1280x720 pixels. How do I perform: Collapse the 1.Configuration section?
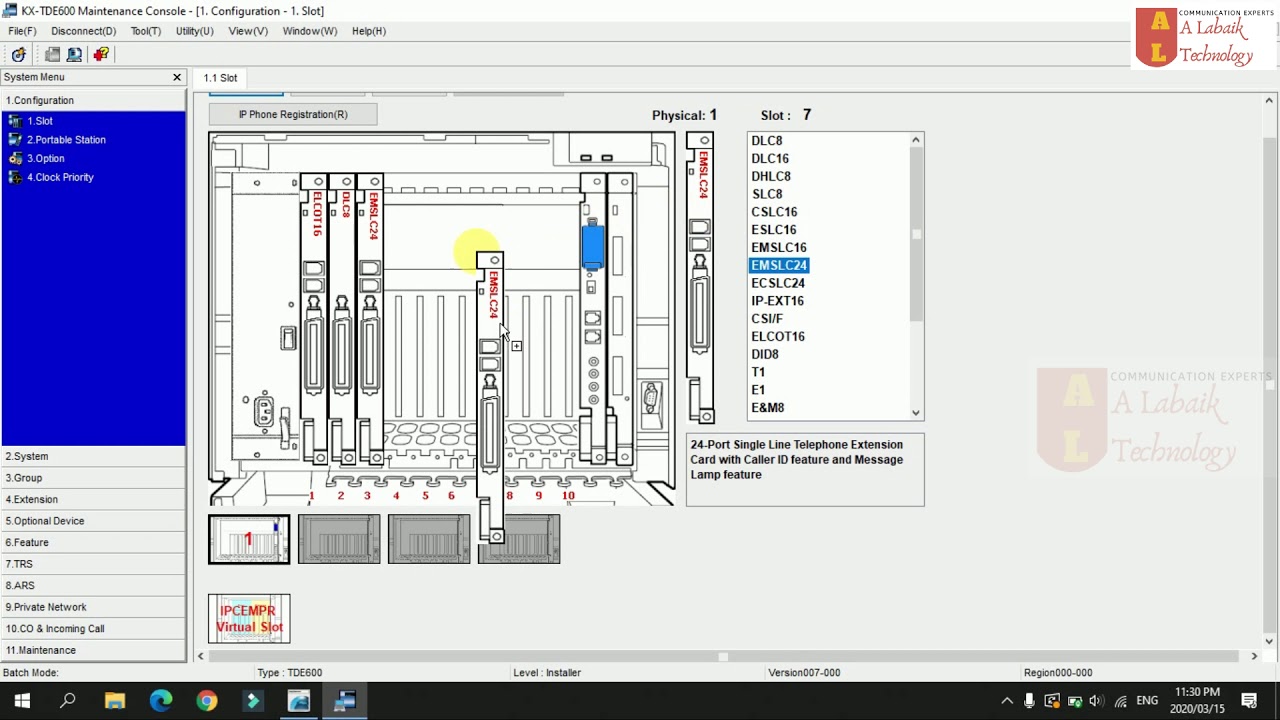[93, 100]
